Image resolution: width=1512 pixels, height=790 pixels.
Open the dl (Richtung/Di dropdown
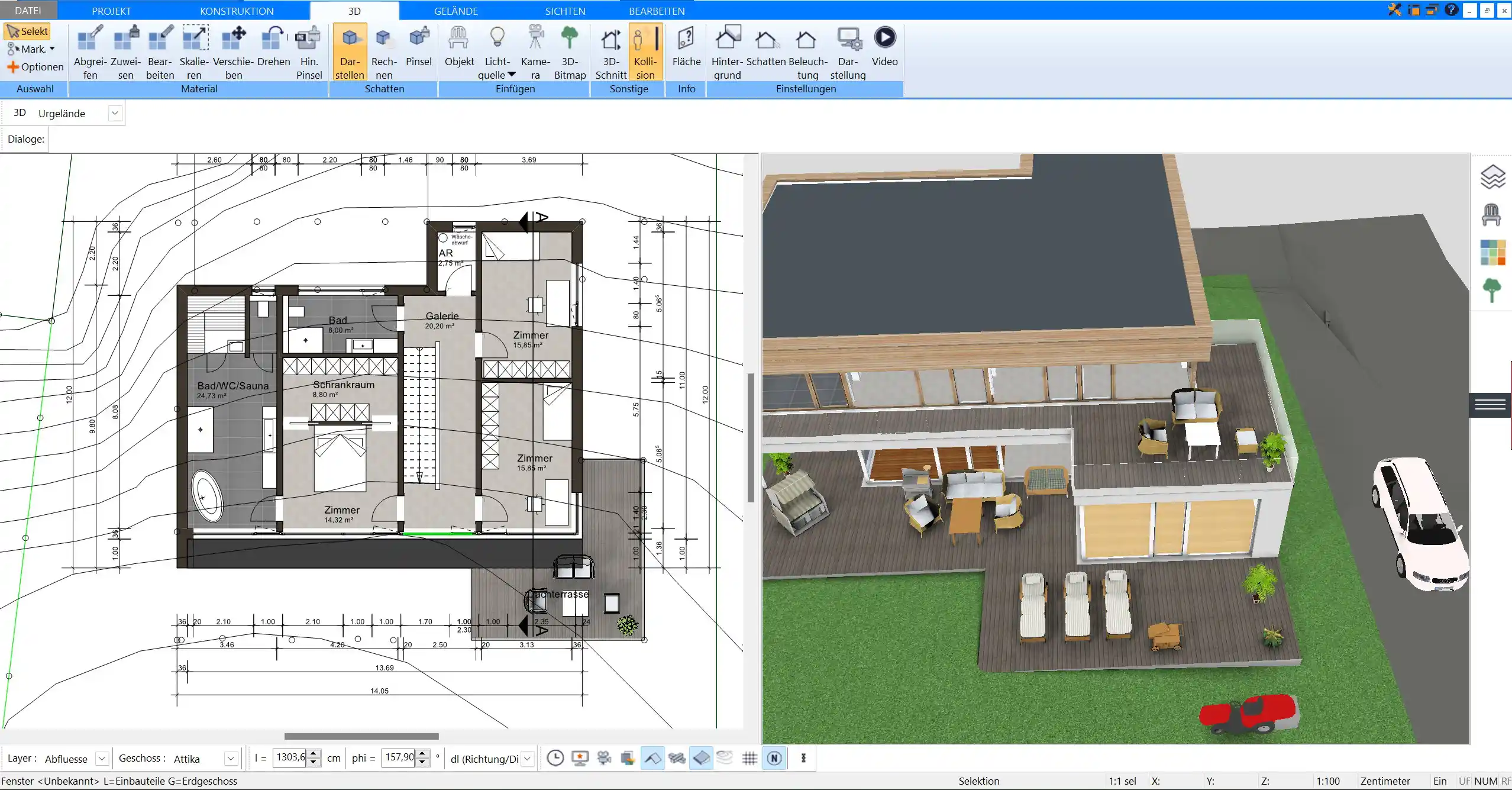[528, 758]
